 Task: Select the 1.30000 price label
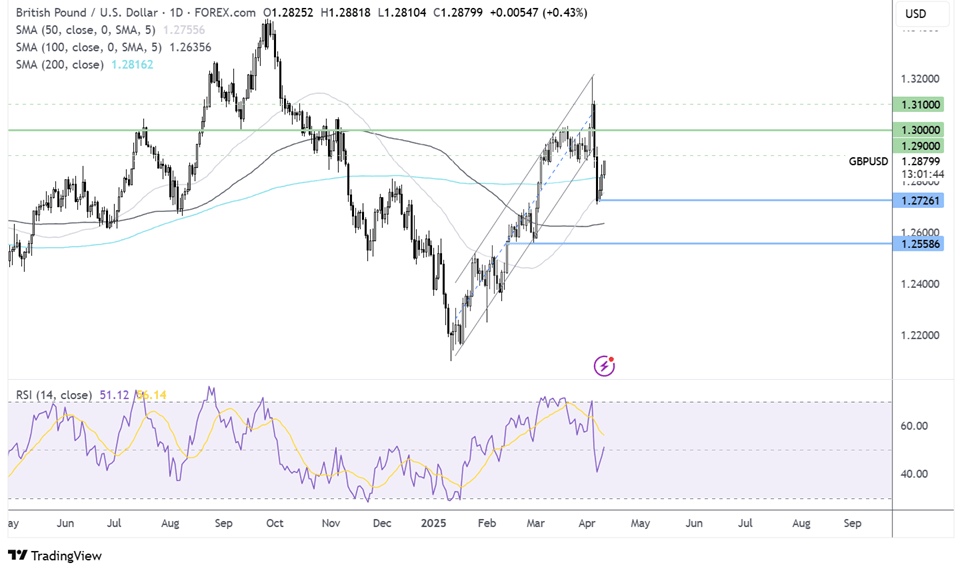pos(920,130)
